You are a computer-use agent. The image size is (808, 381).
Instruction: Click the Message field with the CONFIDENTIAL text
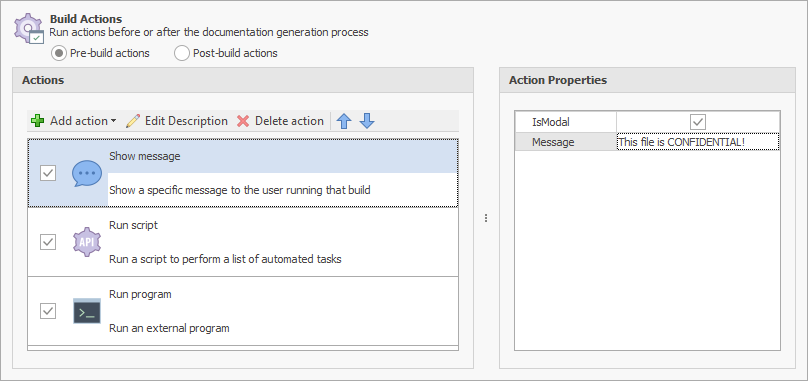(698, 142)
